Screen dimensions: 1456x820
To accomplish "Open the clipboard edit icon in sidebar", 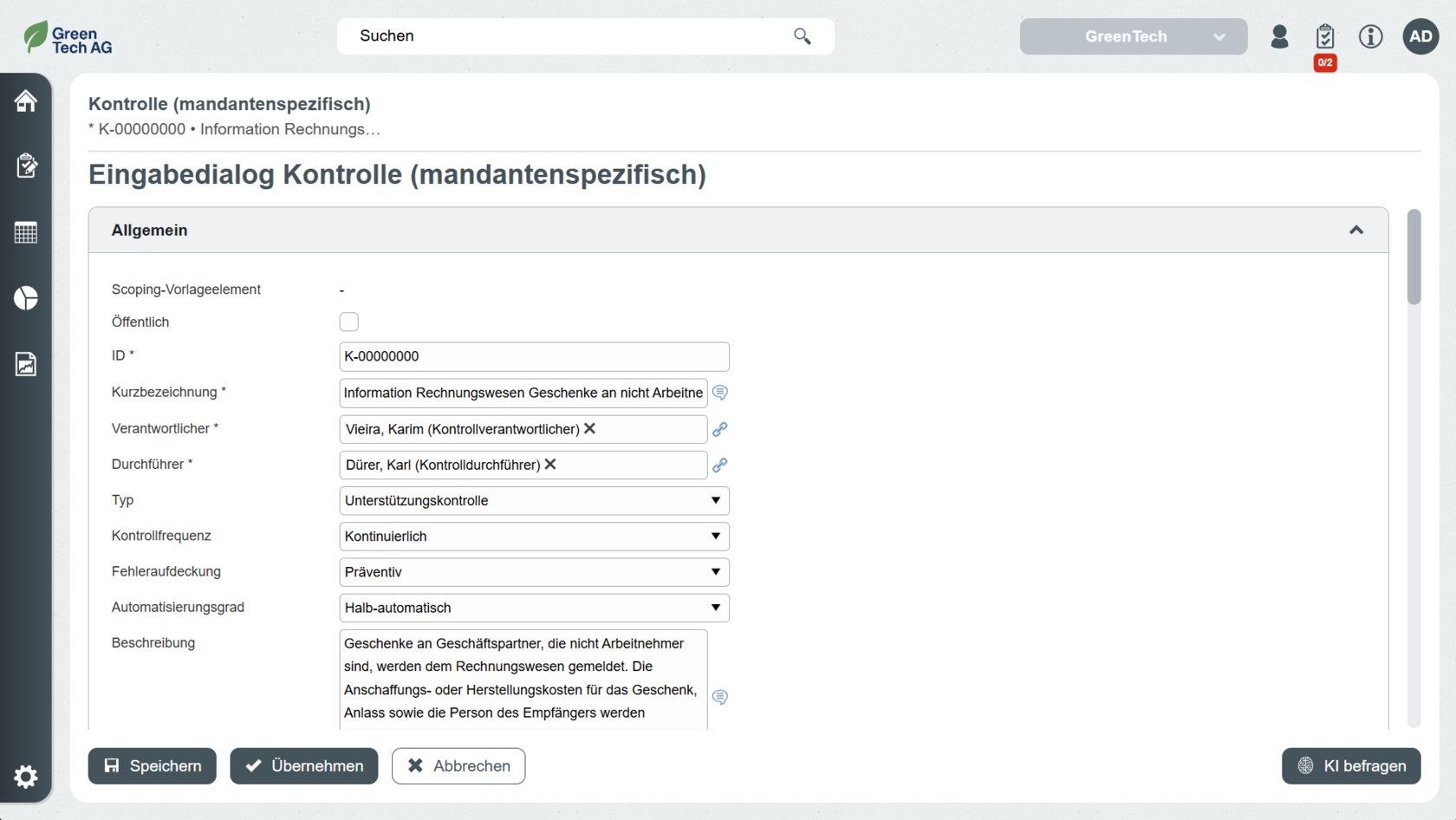I will (26, 166).
